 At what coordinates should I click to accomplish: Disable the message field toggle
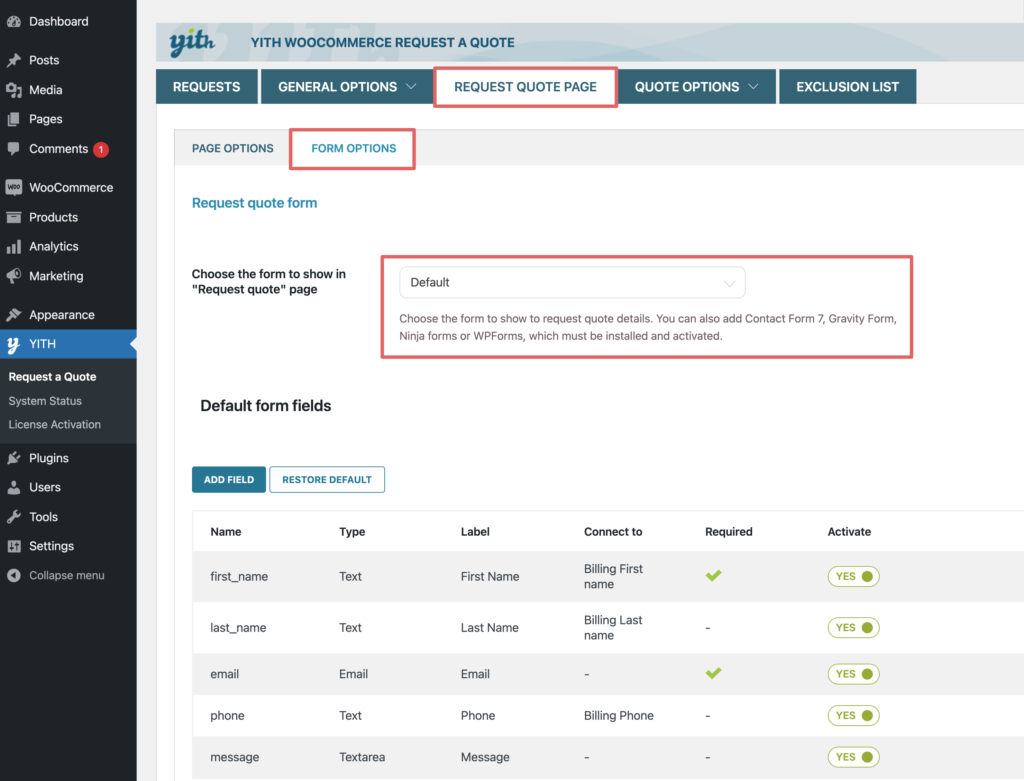click(853, 757)
